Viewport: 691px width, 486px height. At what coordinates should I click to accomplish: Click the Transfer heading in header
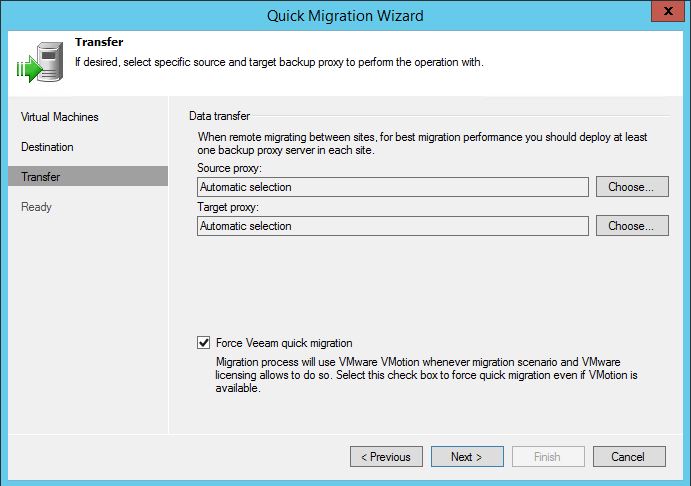click(98, 43)
